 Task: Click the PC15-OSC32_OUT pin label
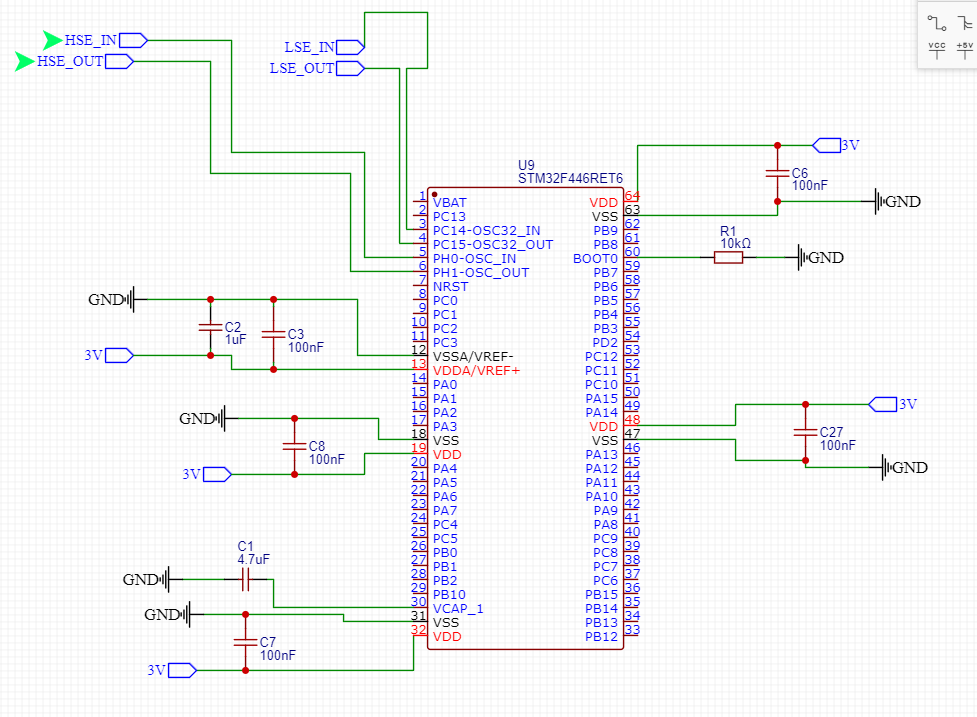tap(493, 245)
